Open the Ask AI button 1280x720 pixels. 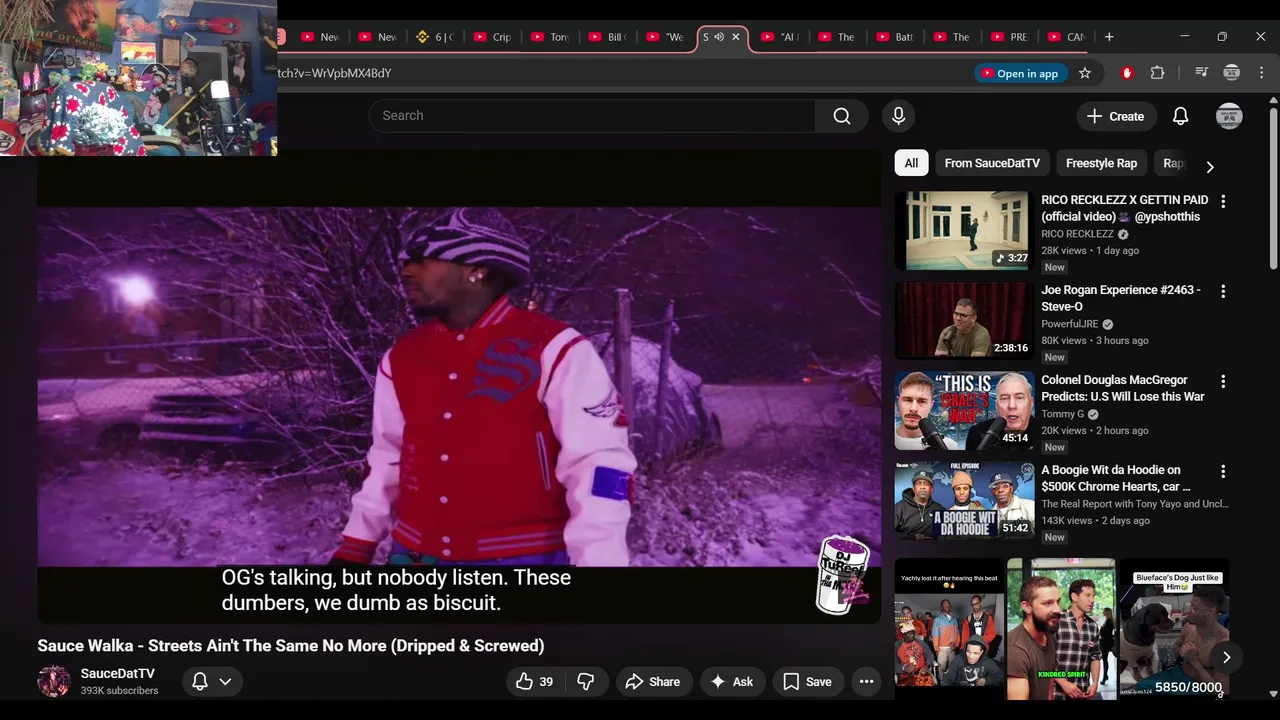coord(731,682)
